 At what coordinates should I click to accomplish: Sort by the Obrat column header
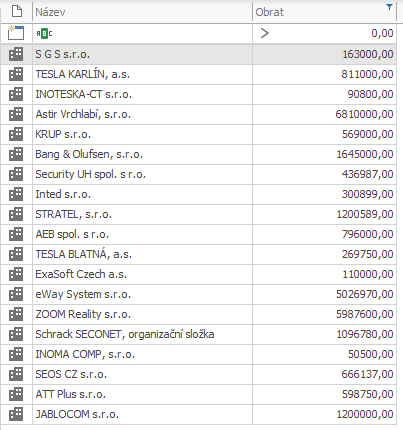[x=324, y=12]
